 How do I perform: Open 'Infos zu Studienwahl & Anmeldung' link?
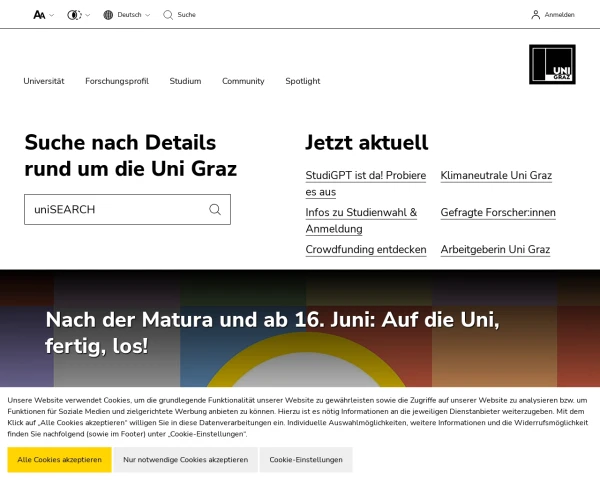click(361, 220)
